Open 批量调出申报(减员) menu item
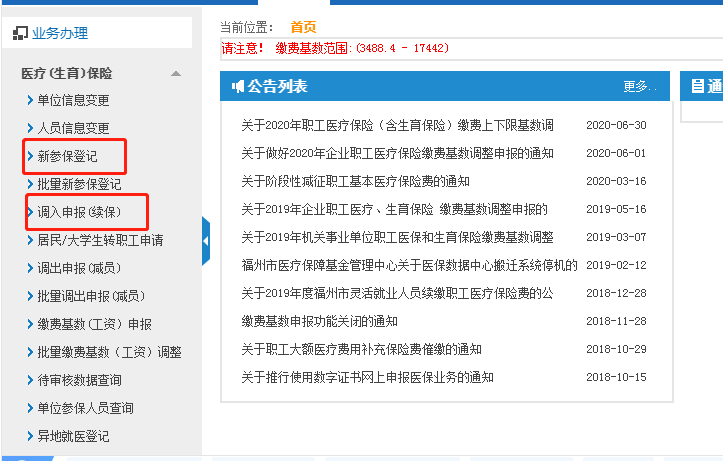This screenshot has width=723, height=461. 91,296
